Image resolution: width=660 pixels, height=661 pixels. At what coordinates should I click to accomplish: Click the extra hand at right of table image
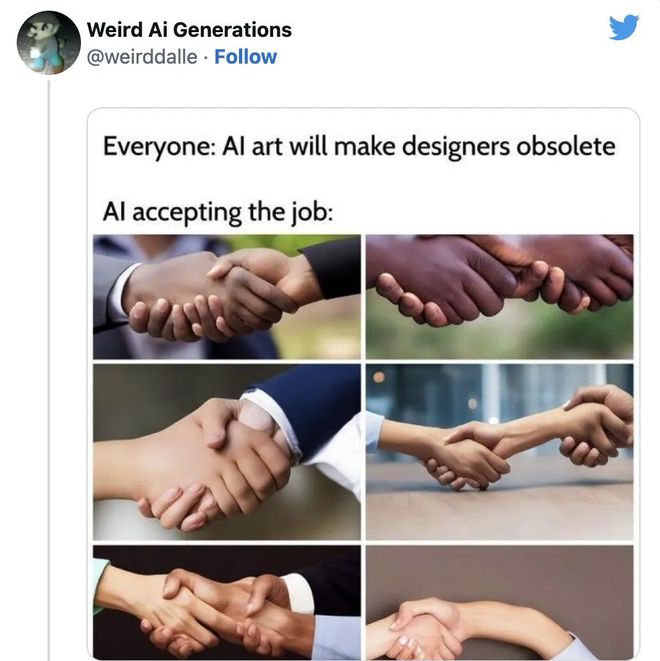[598, 427]
